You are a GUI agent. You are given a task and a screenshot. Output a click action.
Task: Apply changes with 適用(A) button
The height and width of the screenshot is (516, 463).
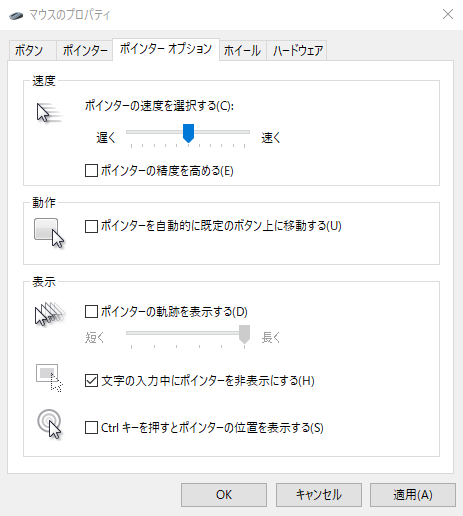click(x=413, y=495)
